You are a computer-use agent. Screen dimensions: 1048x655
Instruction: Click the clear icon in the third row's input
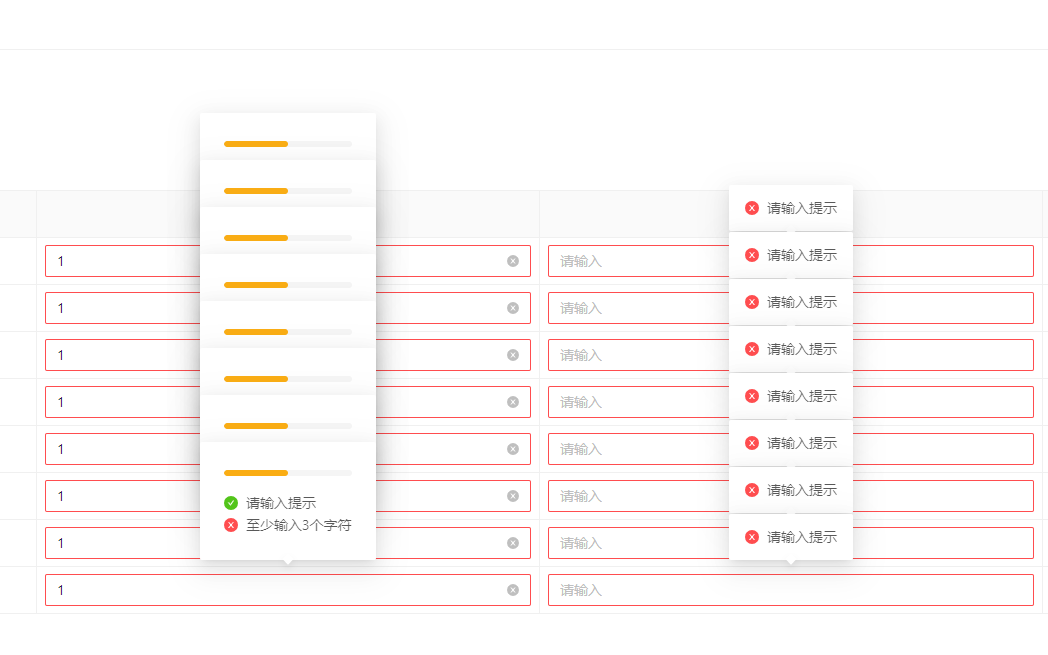513,355
